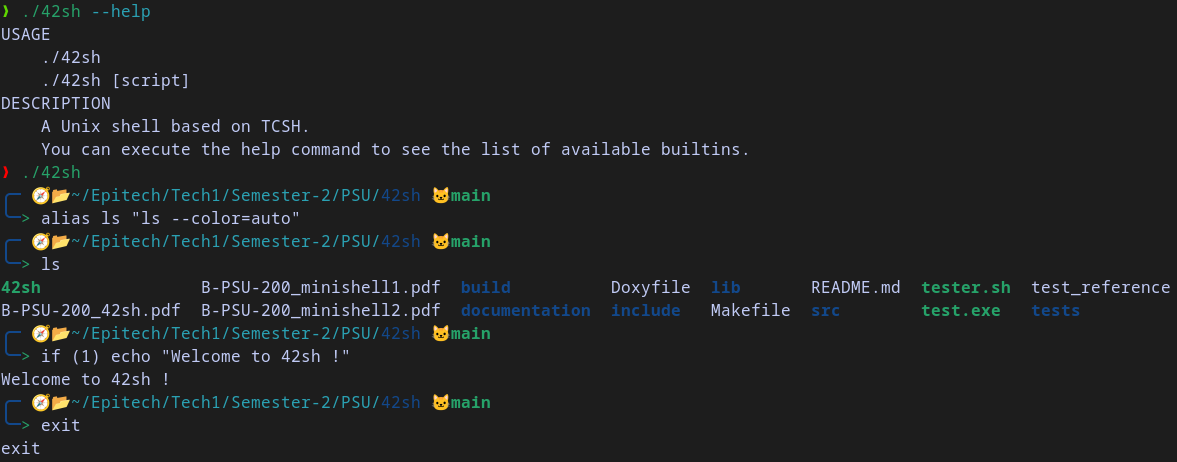Image resolution: width=1177 pixels, height=462 pixels.
Task: Click the compass emoji above the "alias ls" command
Action: click(x=41, y=196)
